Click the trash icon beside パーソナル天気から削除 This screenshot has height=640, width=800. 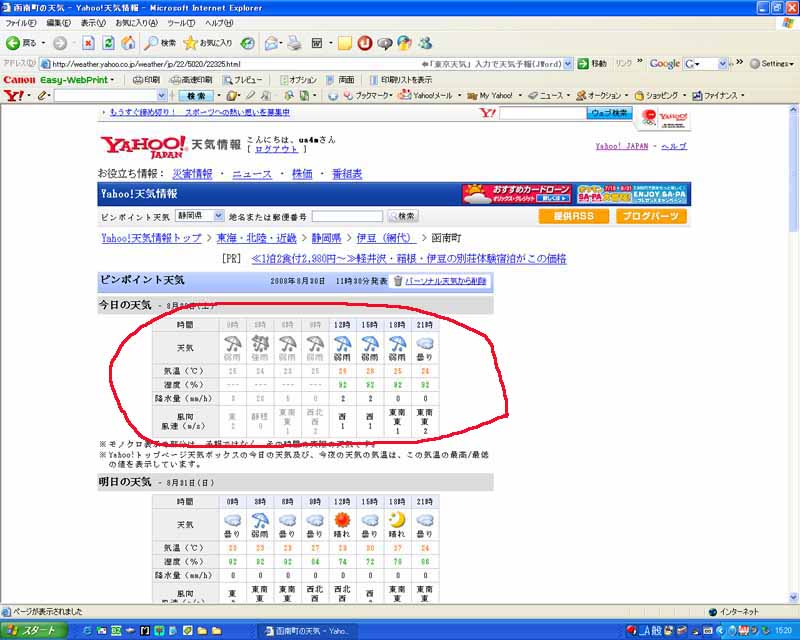(x=398, y=281)
